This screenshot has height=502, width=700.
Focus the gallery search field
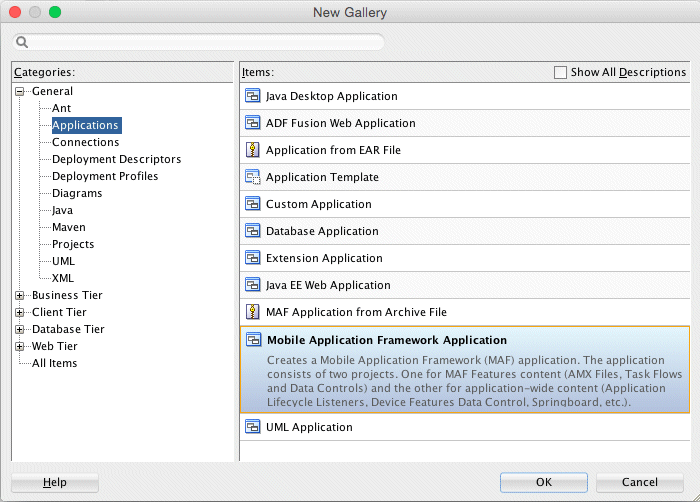(200, 43)
